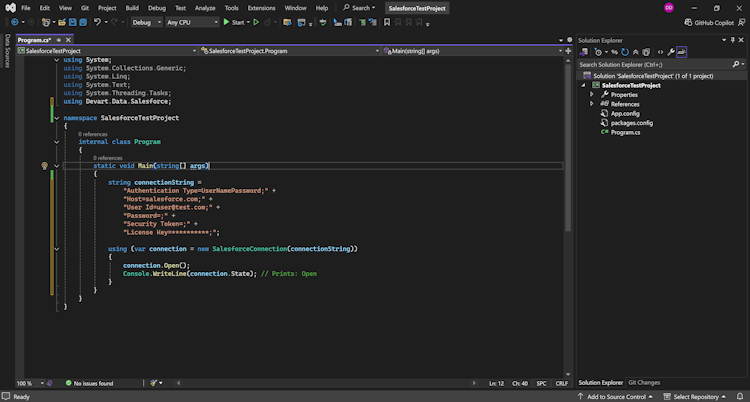Open the Build menu

[x=130, y=7]
